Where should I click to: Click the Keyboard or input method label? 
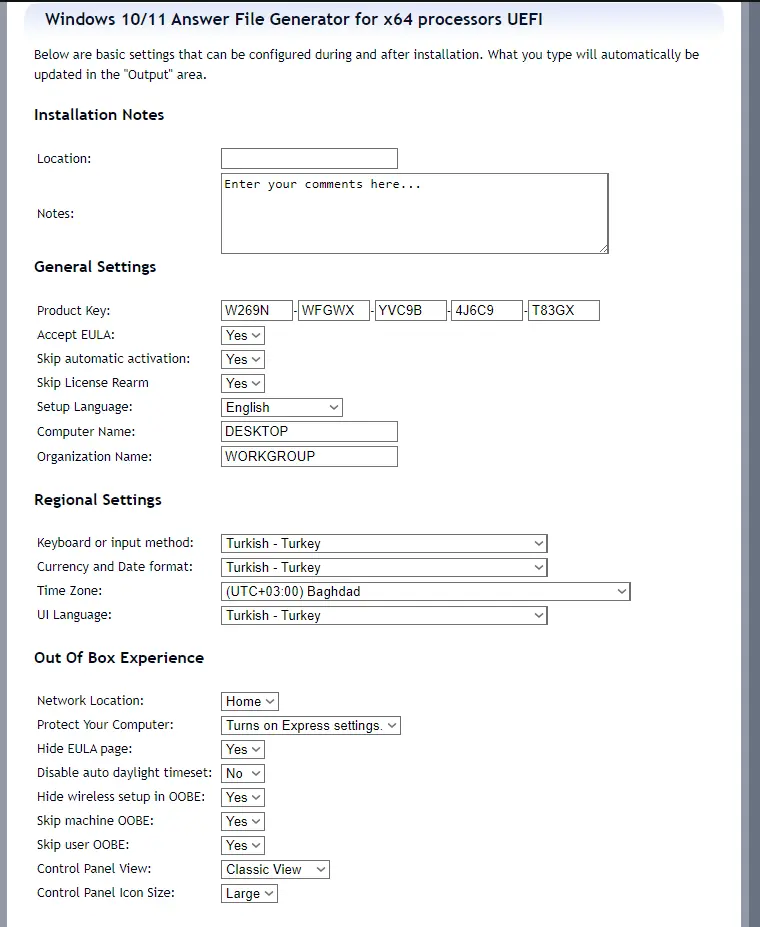pos(115,543)
